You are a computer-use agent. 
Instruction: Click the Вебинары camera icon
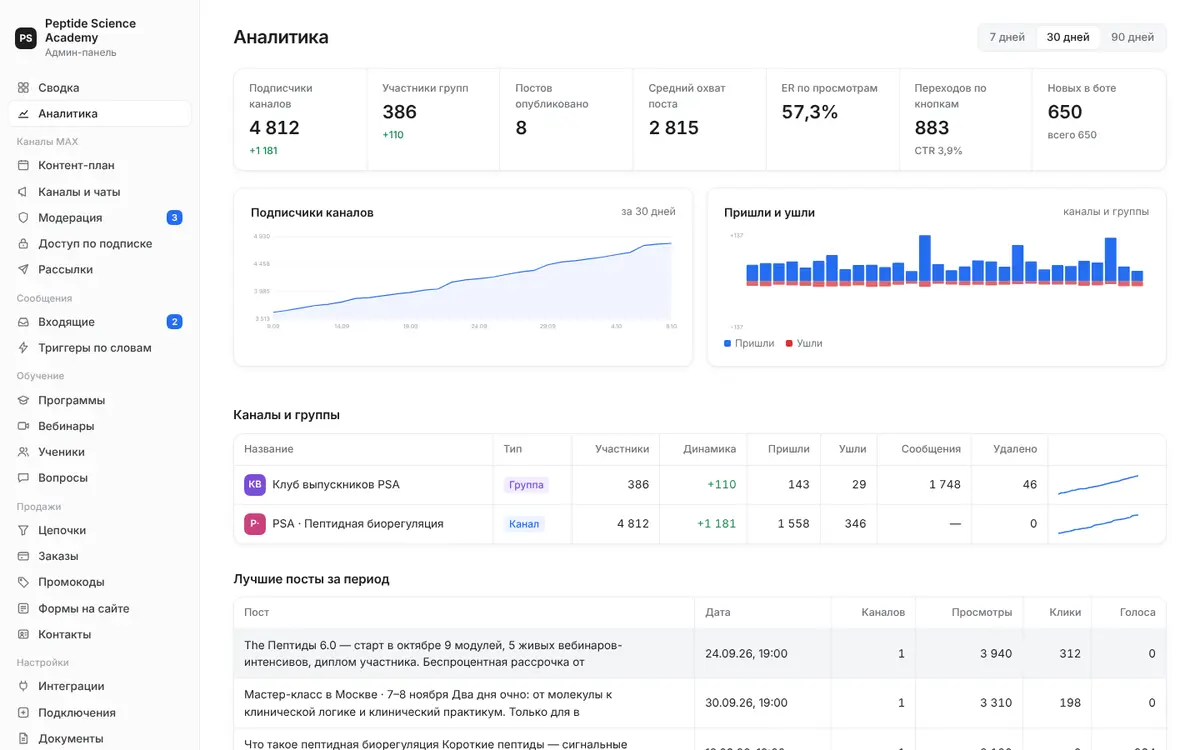click(23, 426)
